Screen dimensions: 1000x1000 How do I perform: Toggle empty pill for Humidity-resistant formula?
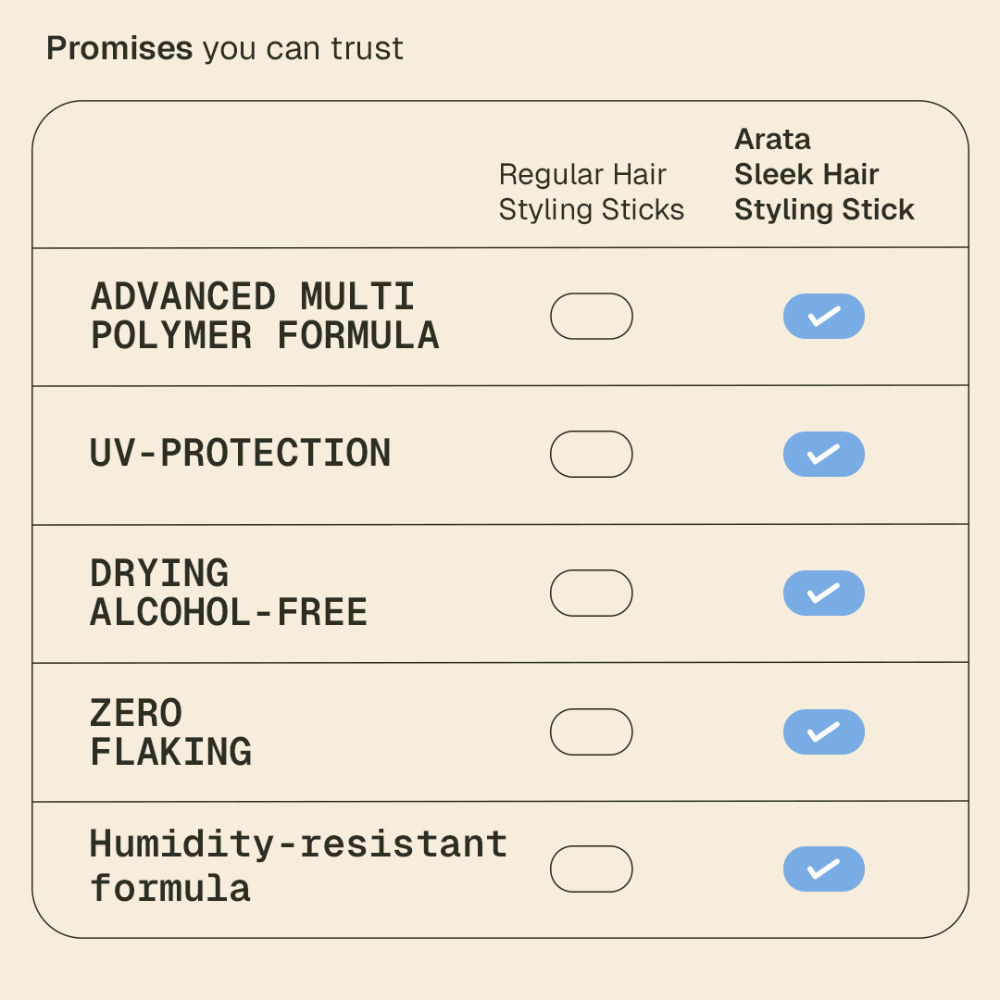coord(591,869)
